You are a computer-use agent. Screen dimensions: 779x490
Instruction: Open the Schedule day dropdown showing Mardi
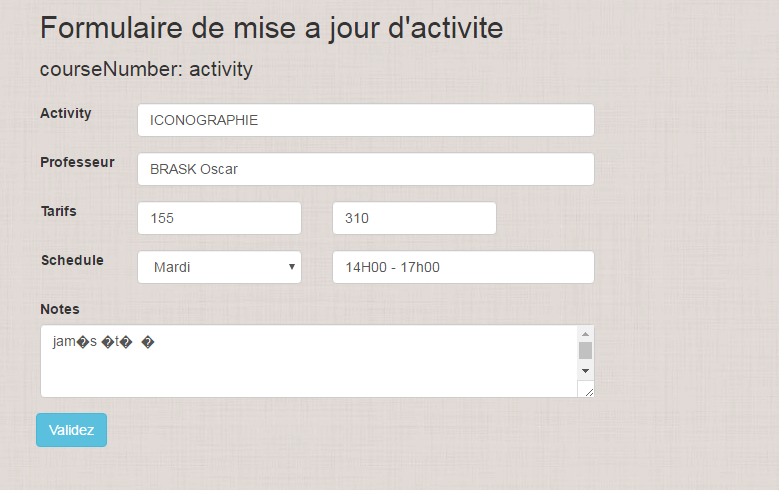pos(219,267)
